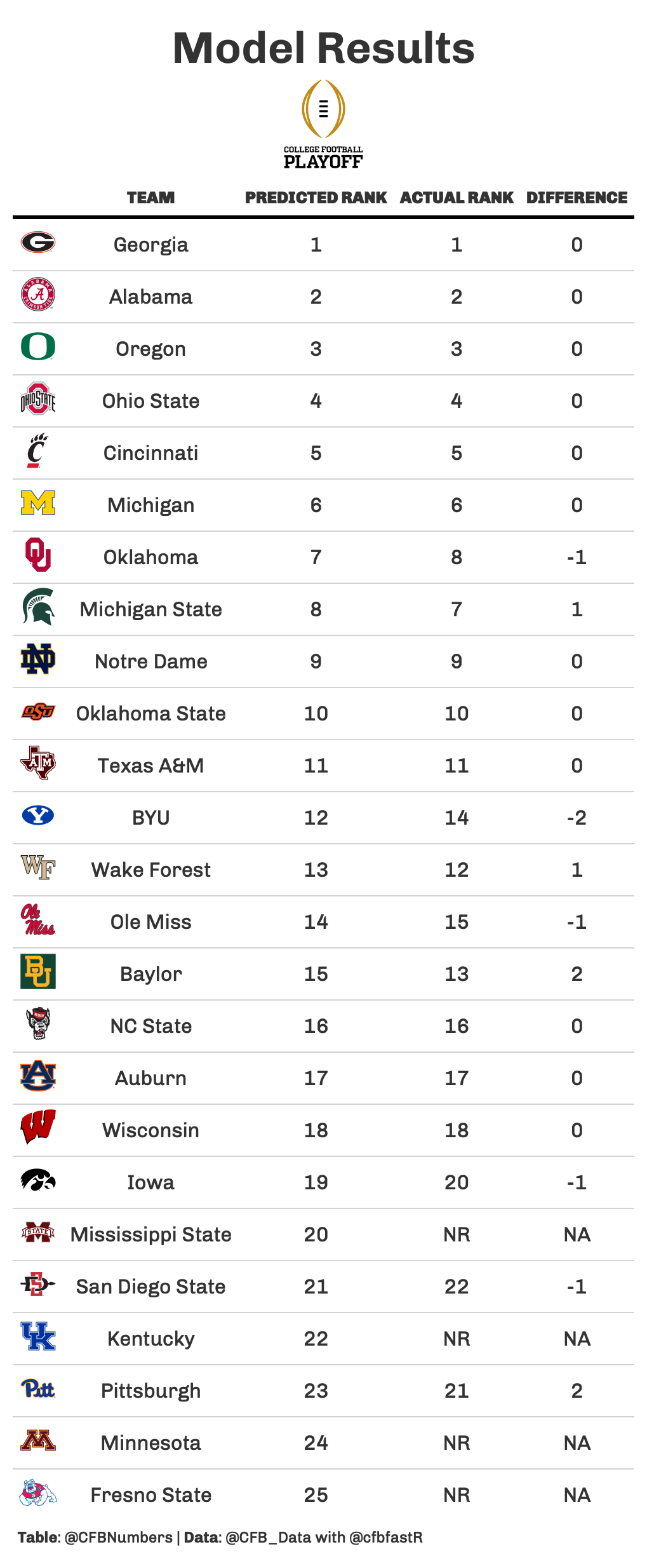Click the Wisconsin red W logo

[38, 1127]
